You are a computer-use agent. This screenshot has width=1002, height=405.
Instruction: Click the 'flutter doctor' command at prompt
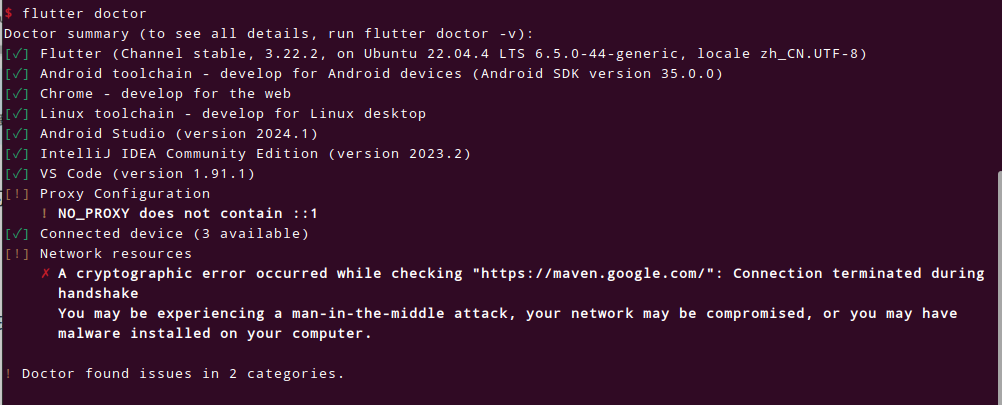point(84,13)
